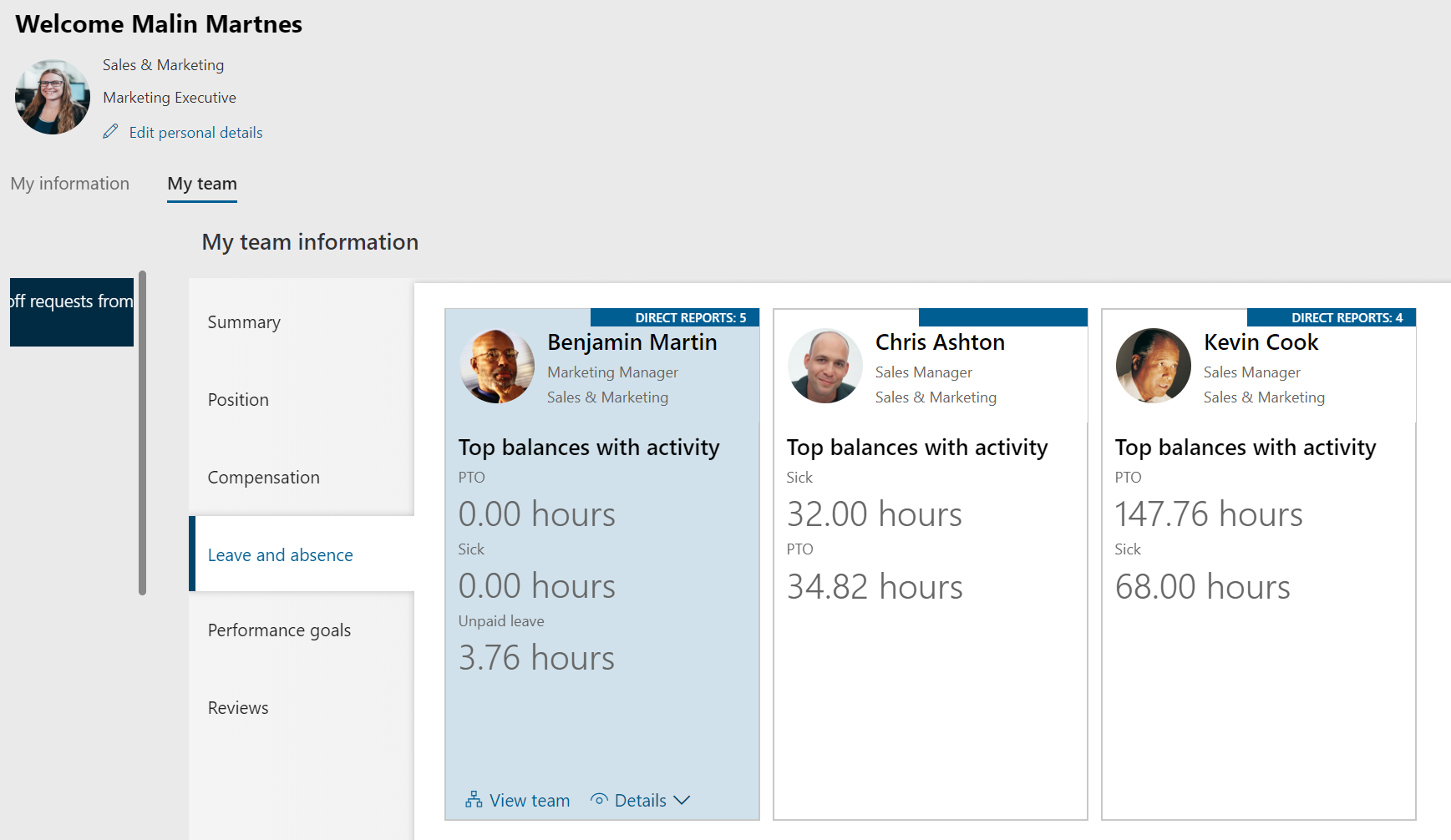Select the Reviews section
The width and height of the screenshot is (1451, 840).
pos(237,707)
